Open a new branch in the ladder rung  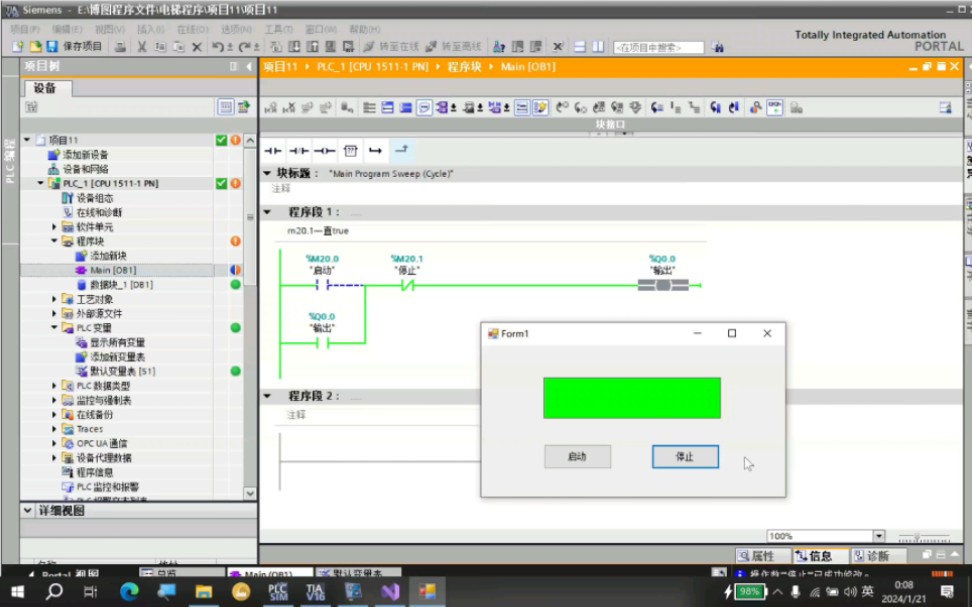376,150
